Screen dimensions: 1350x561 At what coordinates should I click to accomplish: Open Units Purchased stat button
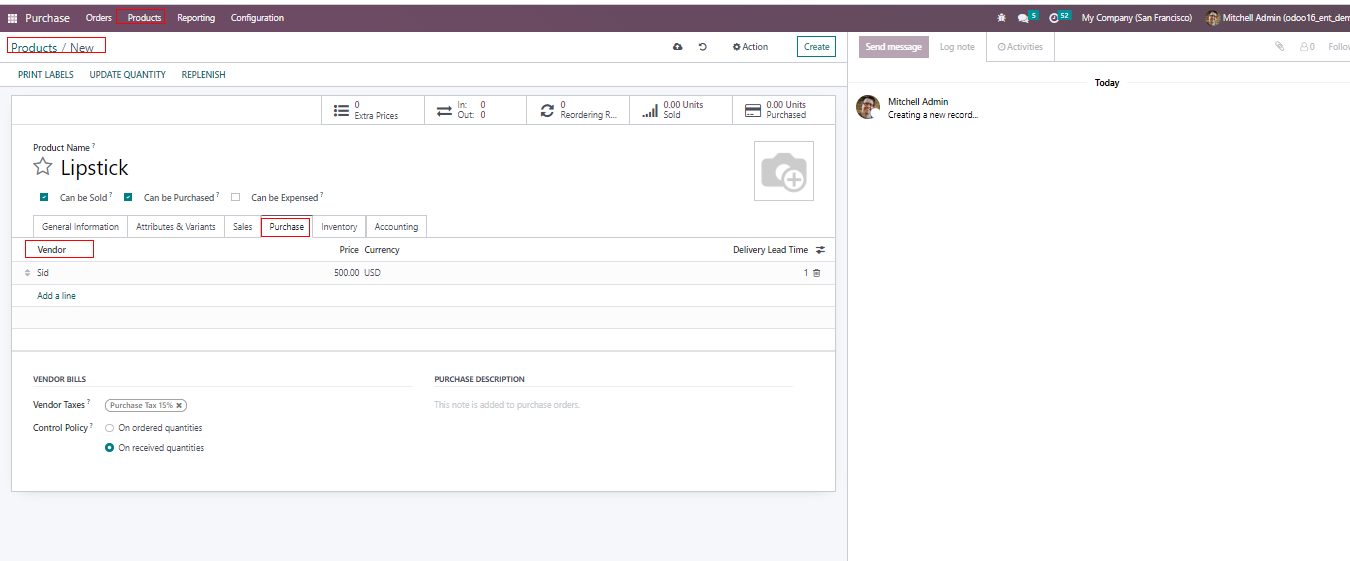point(784,110)
